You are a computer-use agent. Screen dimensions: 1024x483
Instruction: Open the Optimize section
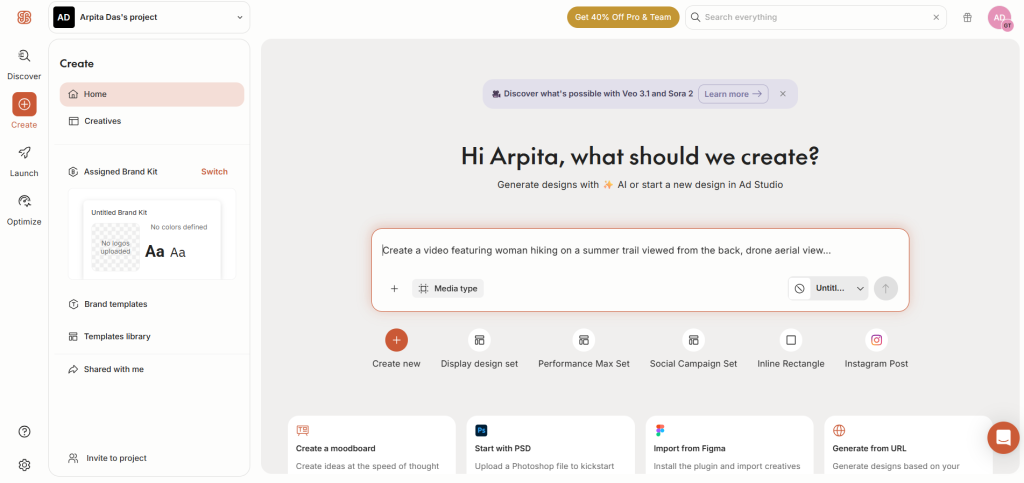click(24, 210)
